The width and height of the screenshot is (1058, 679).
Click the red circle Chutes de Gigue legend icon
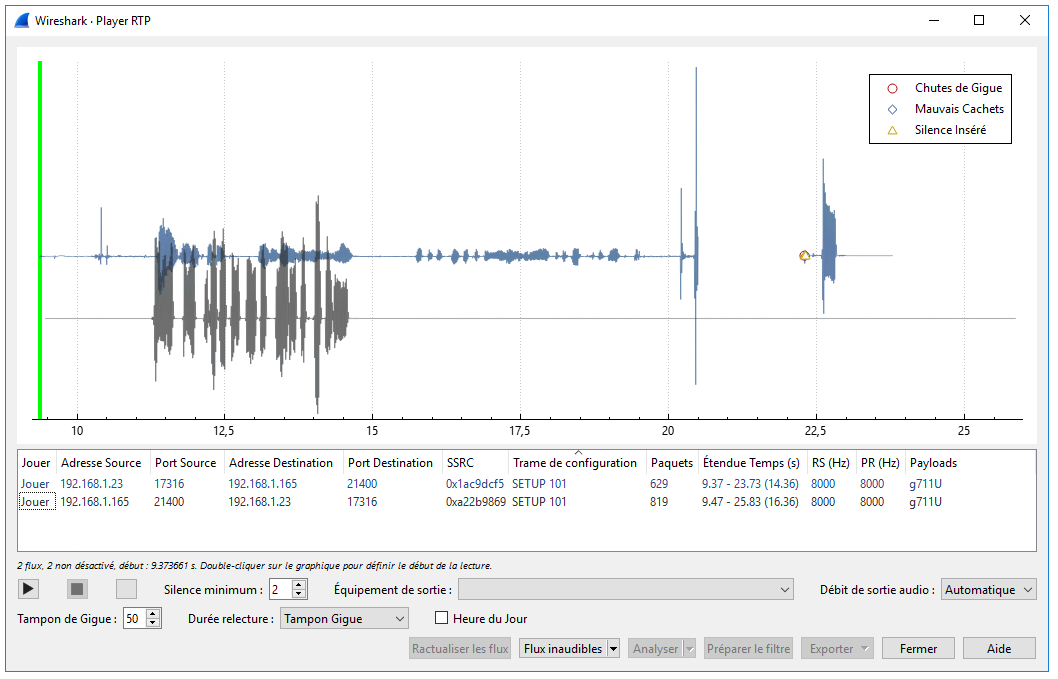(893, 88)
